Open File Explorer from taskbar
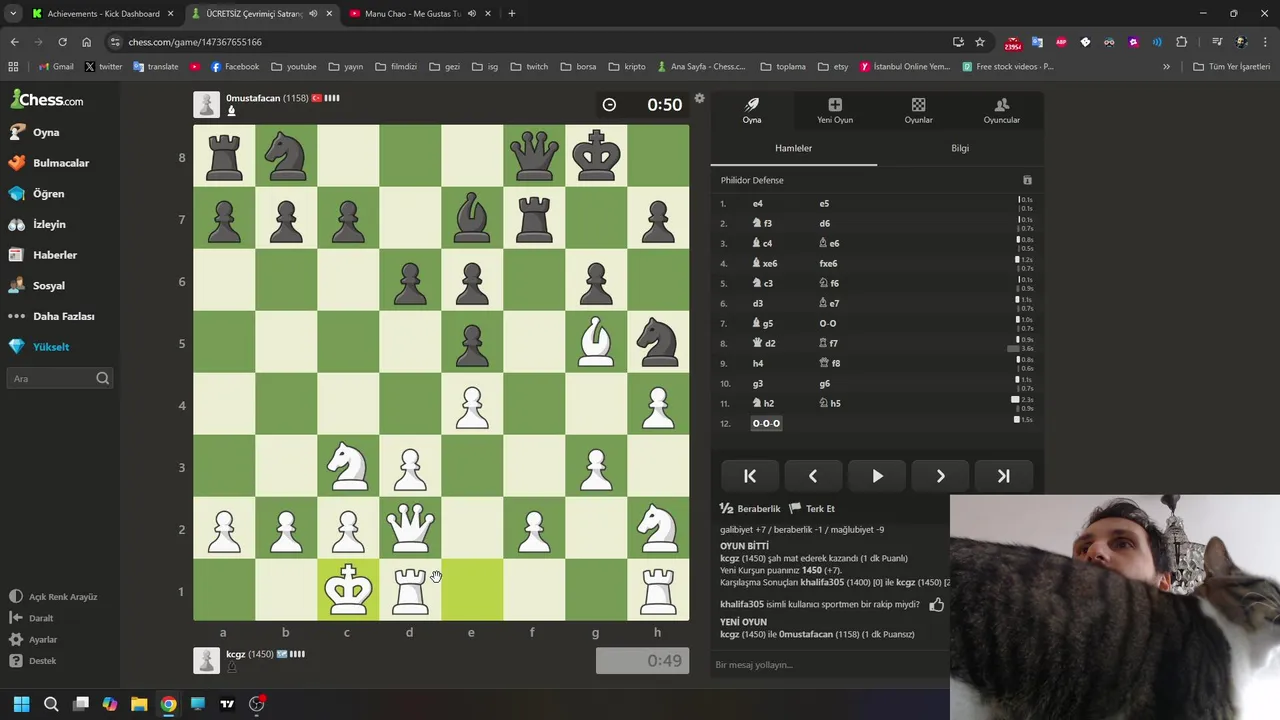Screen dimensions: 1280x720 pyautogui.click(x=139, y=704)
